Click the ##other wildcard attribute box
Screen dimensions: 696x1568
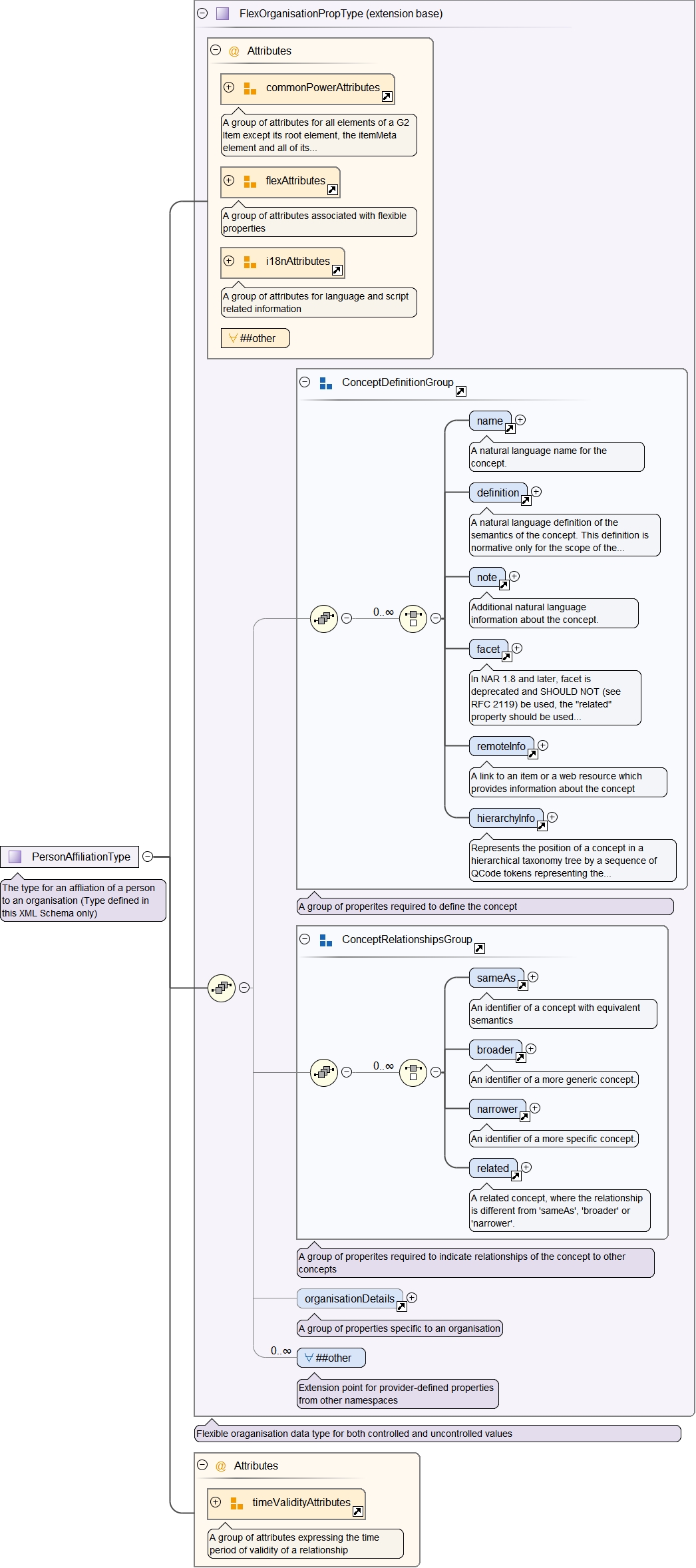[256, 338]
